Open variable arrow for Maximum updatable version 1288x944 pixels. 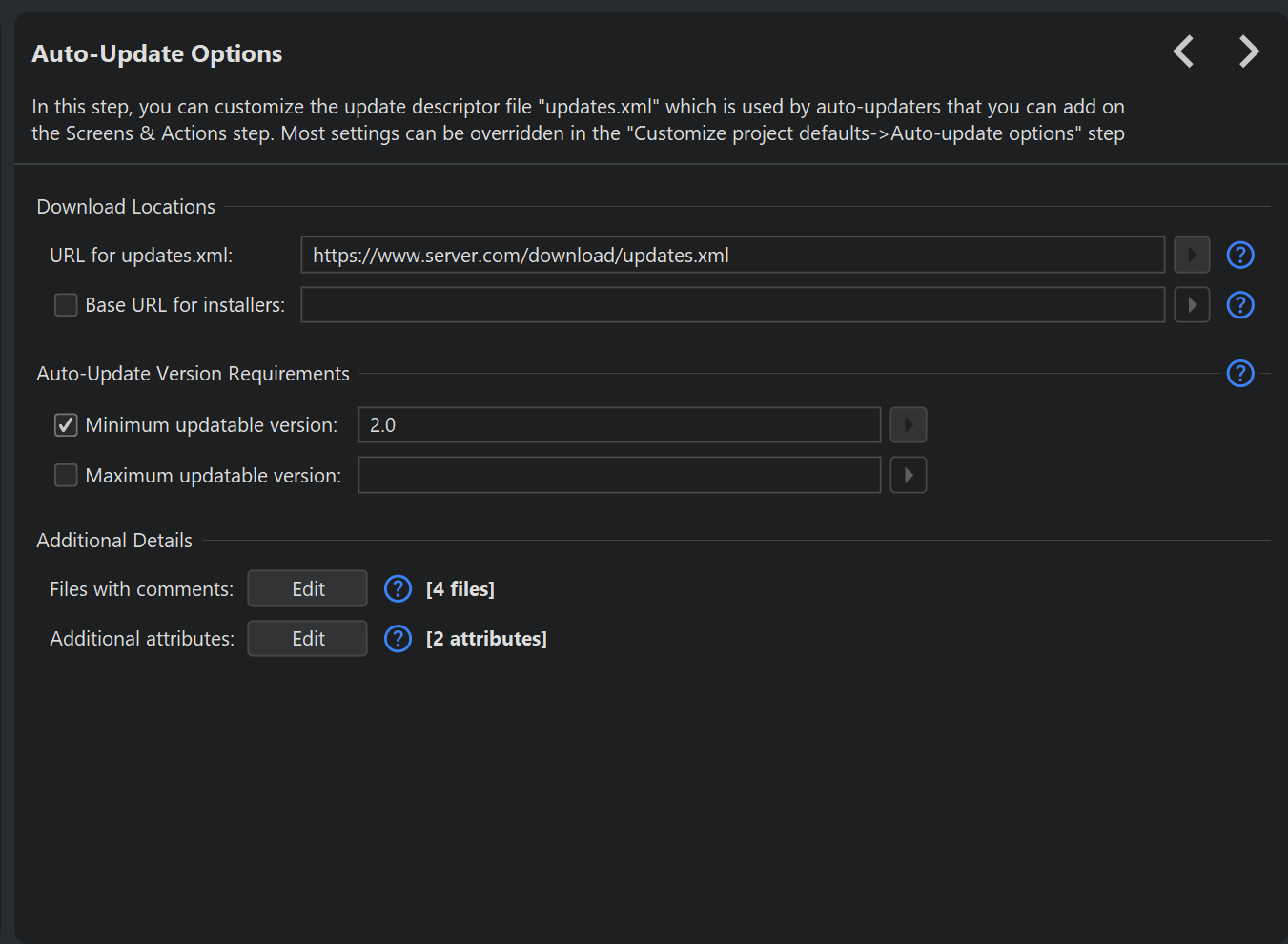tap(908, 476)
